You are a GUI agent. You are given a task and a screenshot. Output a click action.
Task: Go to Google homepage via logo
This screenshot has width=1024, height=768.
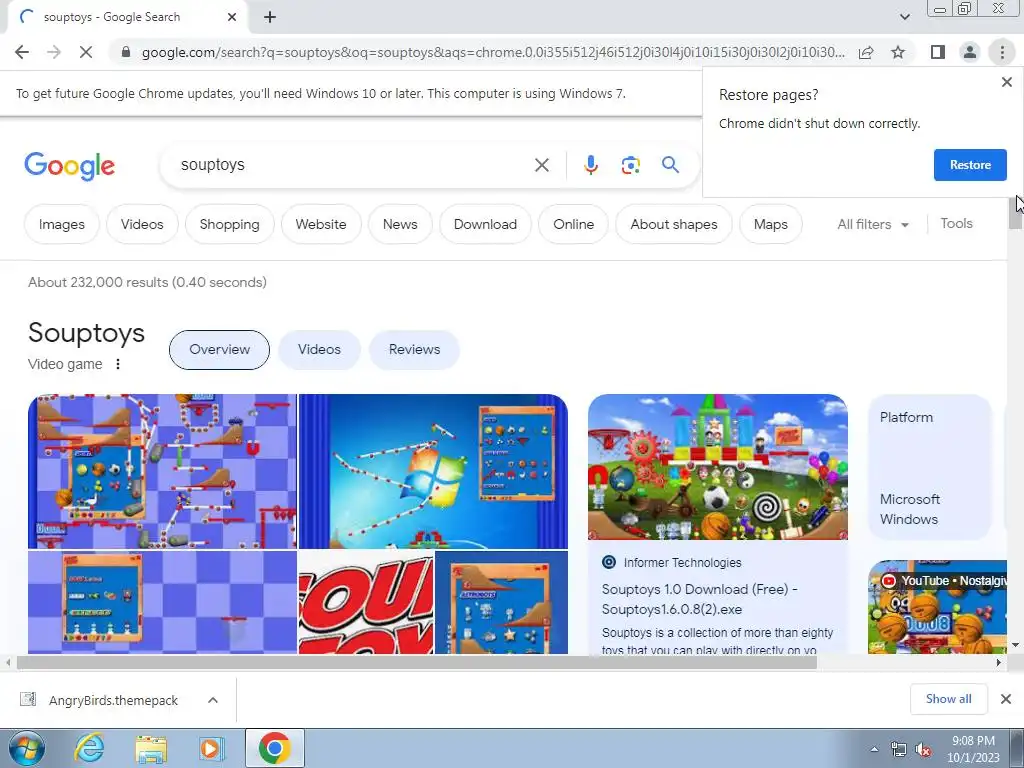(69, 166)
